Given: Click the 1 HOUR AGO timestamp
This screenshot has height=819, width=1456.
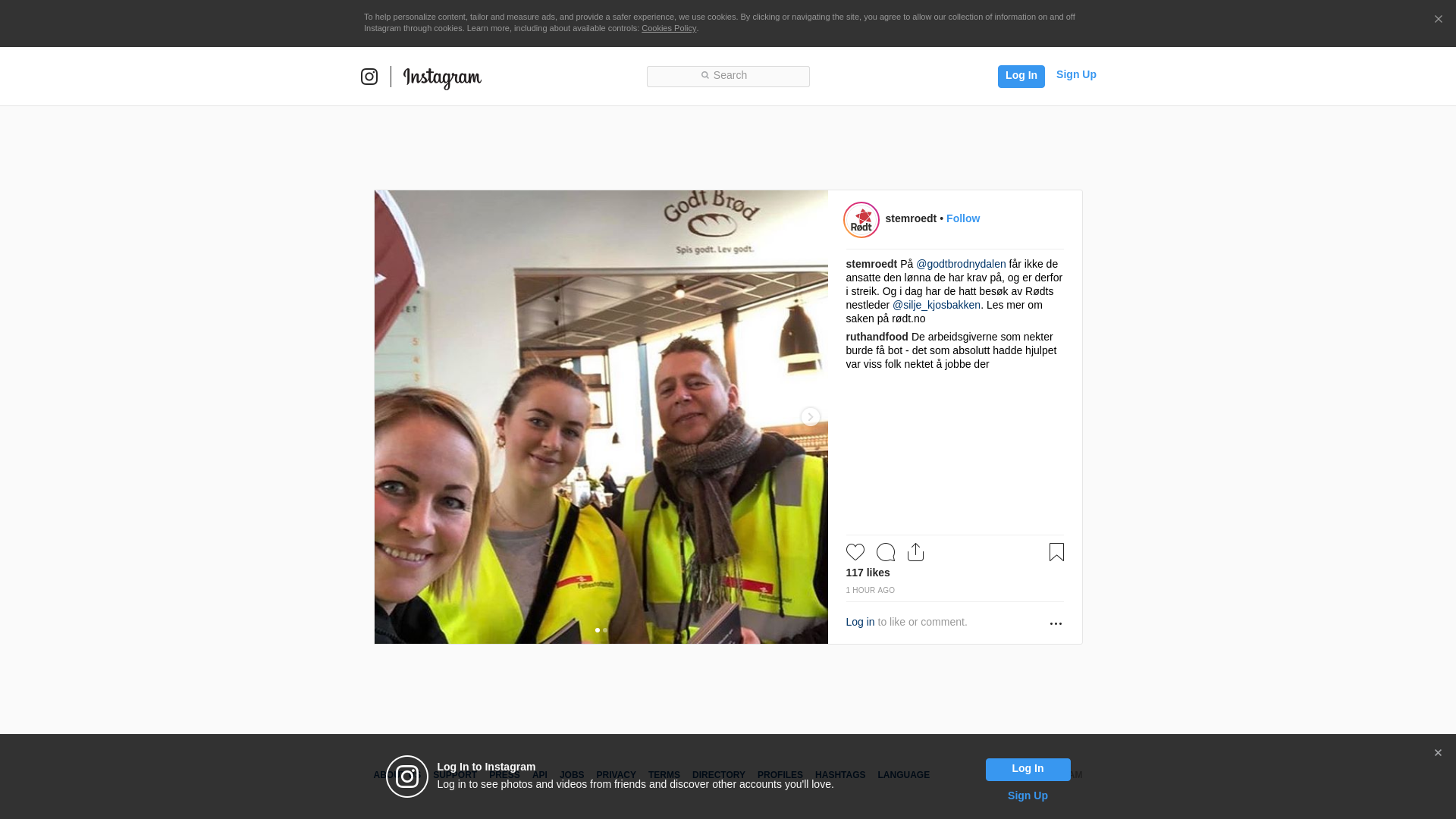Looking at the screenshot, I should pos(870,590).
